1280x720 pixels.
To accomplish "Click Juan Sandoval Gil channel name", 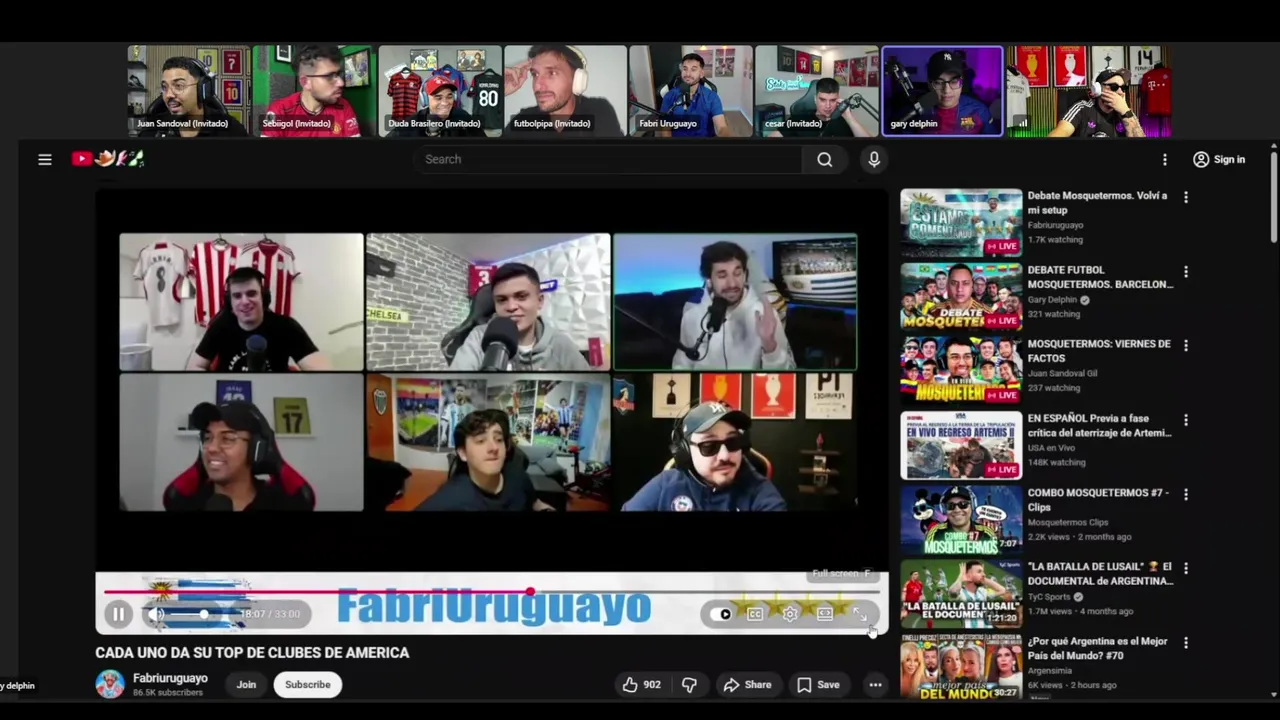I will coord(1062,374).
